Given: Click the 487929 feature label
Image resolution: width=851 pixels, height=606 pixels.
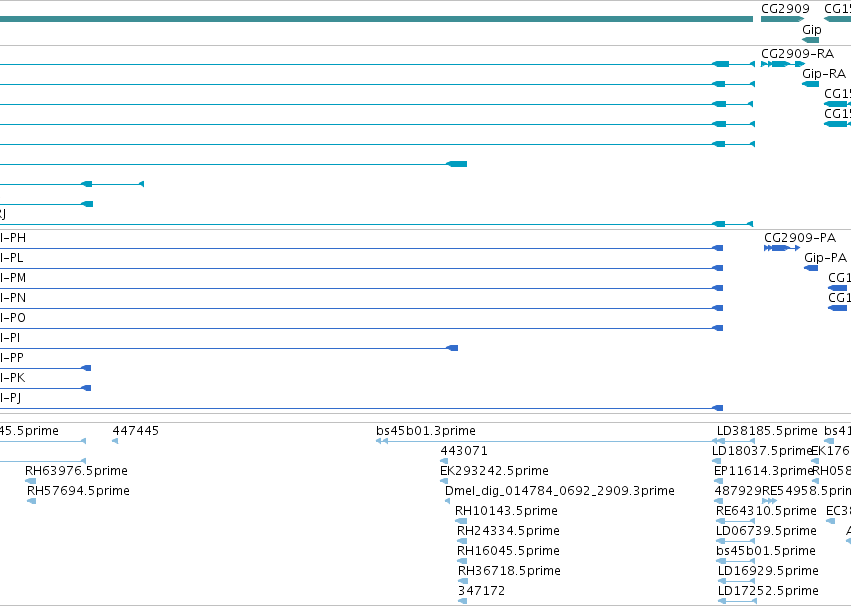Looking at the screenshot, I should (738, 491).
